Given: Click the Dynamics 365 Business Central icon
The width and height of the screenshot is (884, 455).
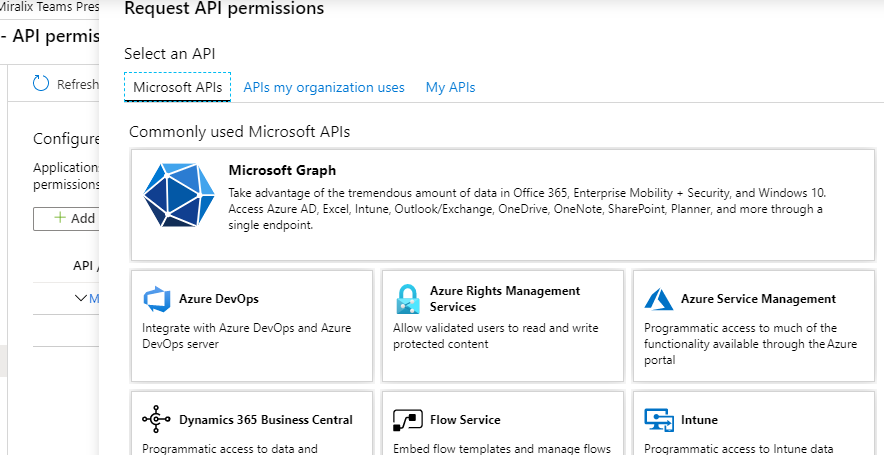Looking at the screenshot, I should click(156, 419).
